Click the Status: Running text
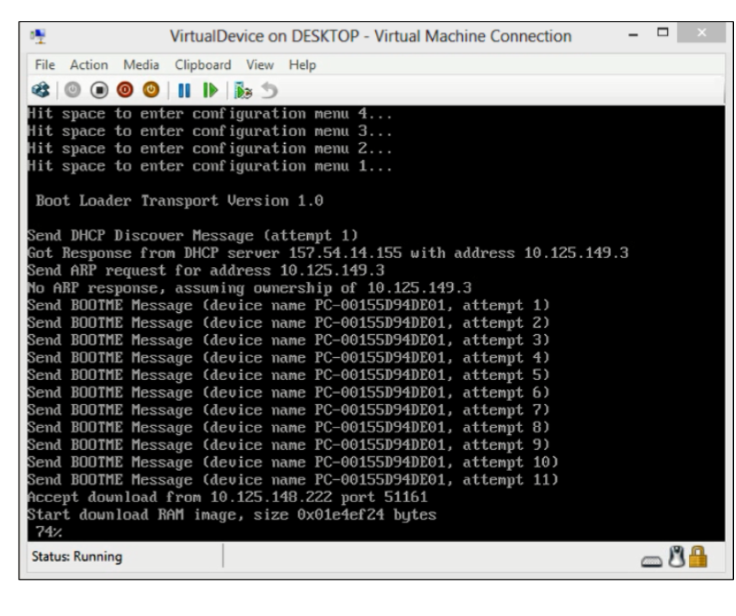736x616 pixels. tap(77, 557)
